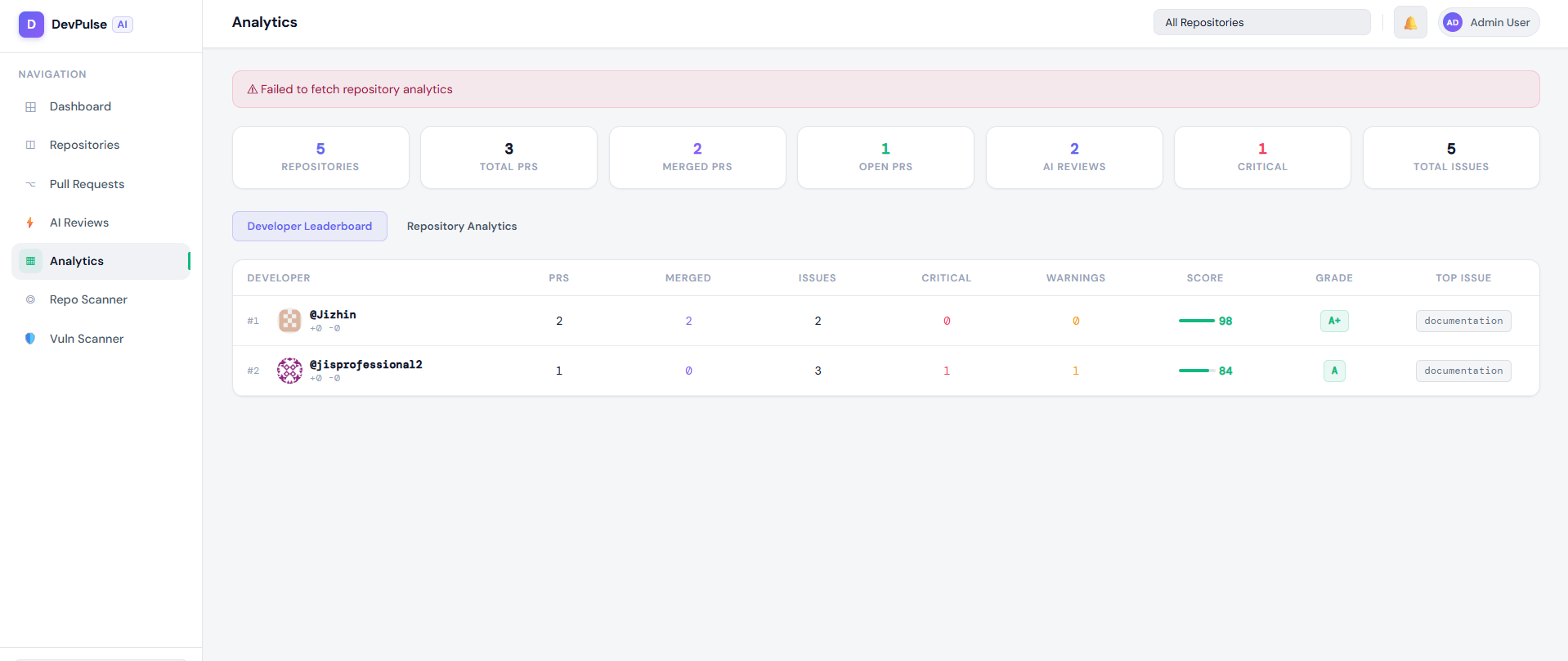Open the All Repositories dropdown
Image resolution: width=1568 pixels, height=661 pixels.
[x=1261, y=23]
